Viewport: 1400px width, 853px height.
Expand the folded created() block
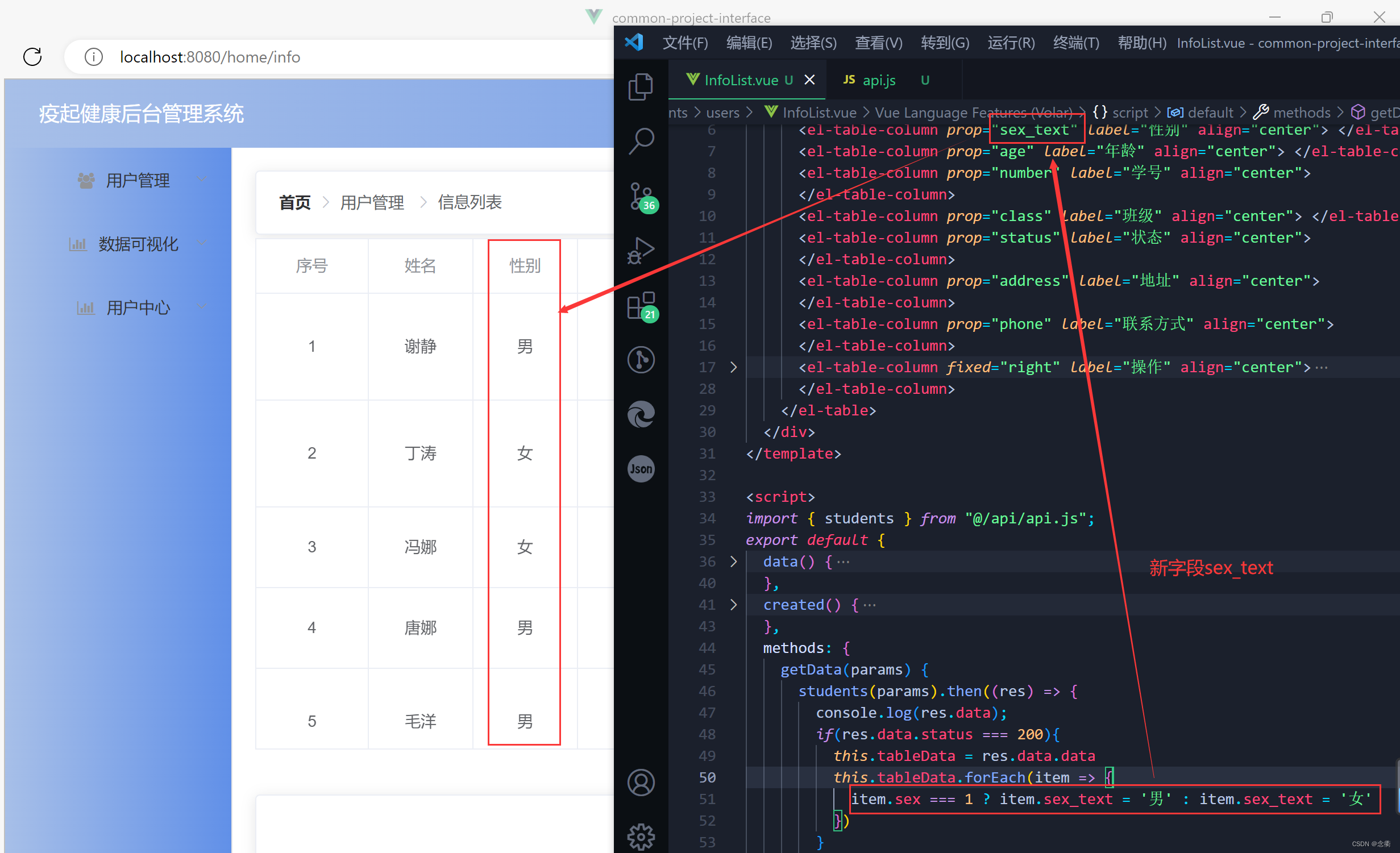click(733, 605)
